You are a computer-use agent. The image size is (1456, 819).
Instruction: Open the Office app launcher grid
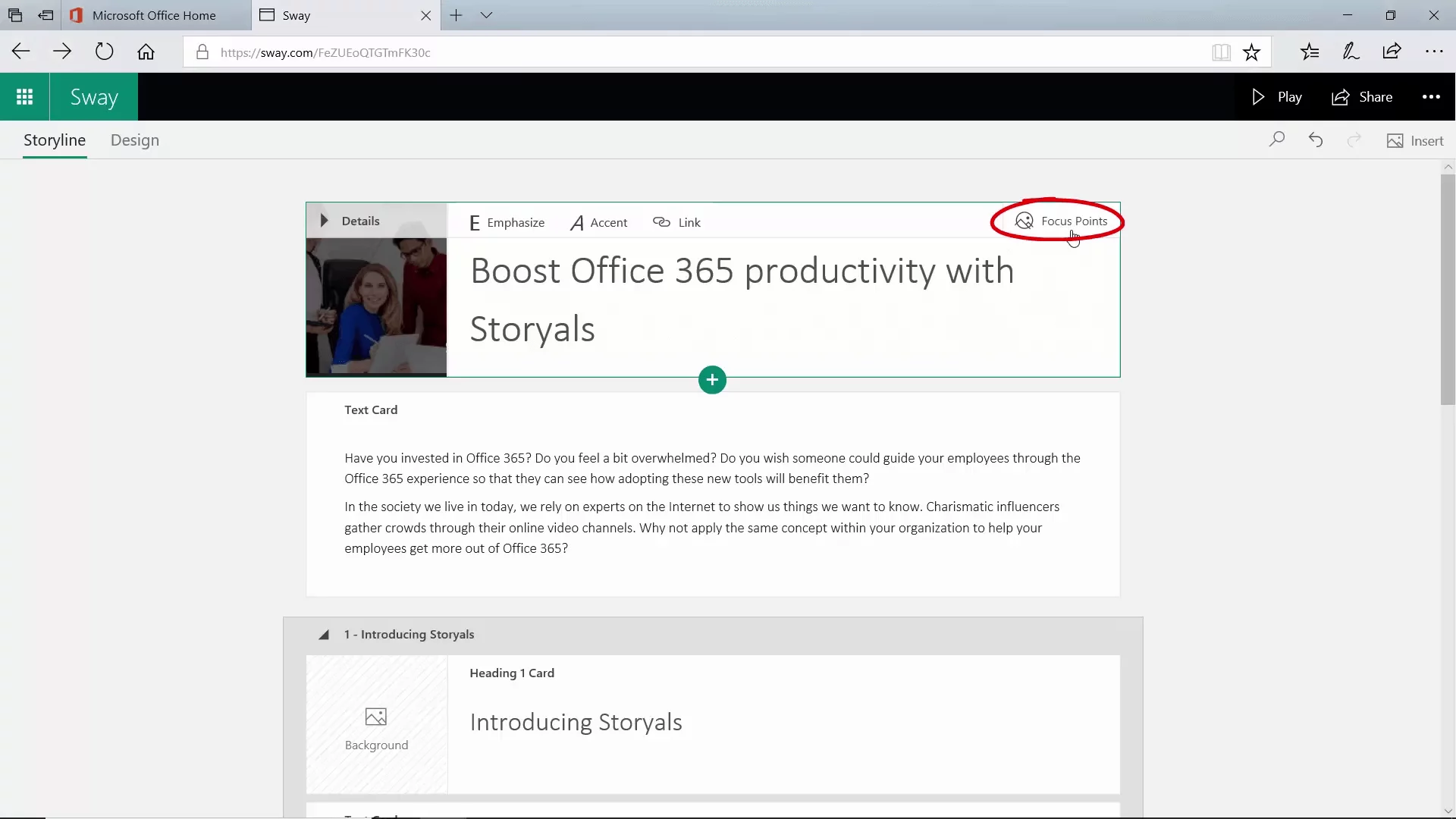[24, 97]
